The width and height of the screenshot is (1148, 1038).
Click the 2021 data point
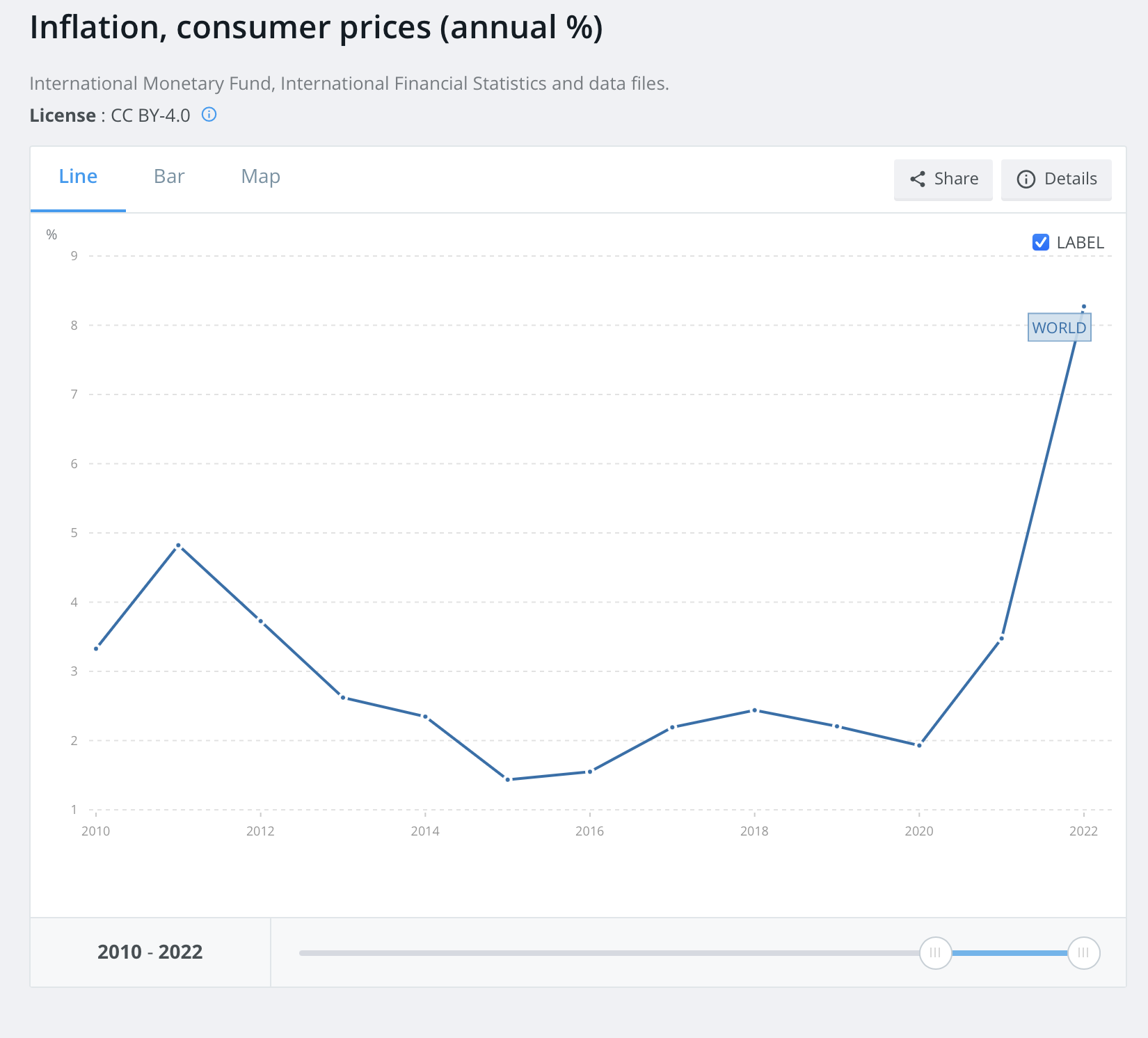click(1001, 639)
